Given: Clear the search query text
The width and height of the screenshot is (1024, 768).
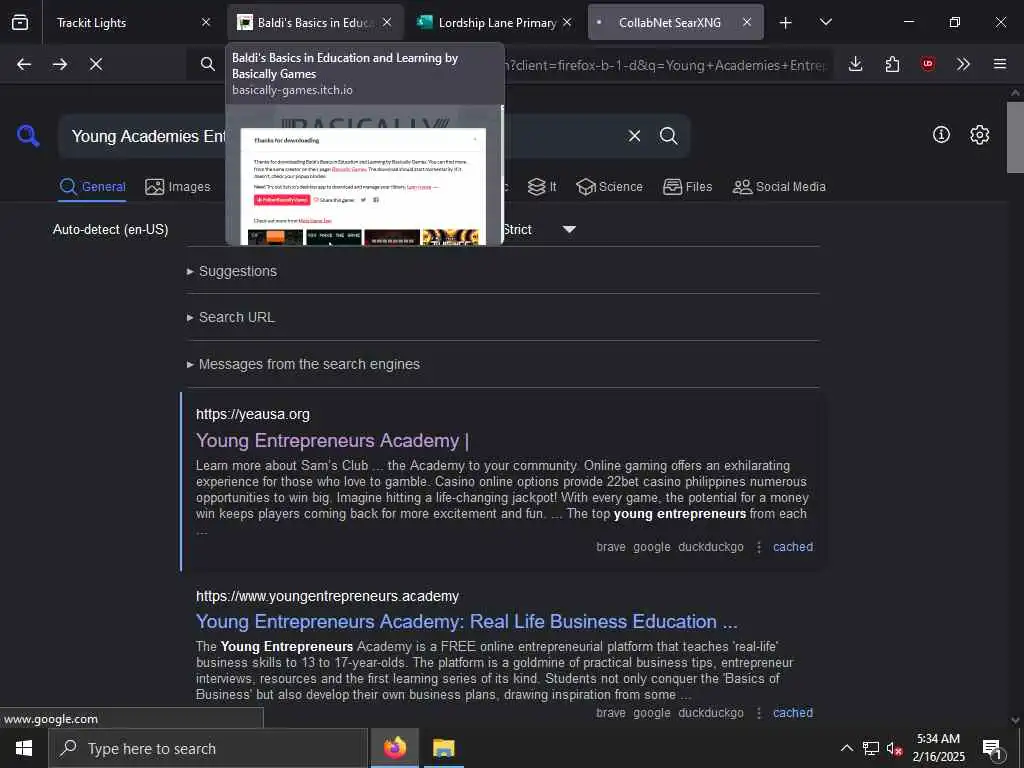Looking at the screenshot, I should tap(634, 136).
